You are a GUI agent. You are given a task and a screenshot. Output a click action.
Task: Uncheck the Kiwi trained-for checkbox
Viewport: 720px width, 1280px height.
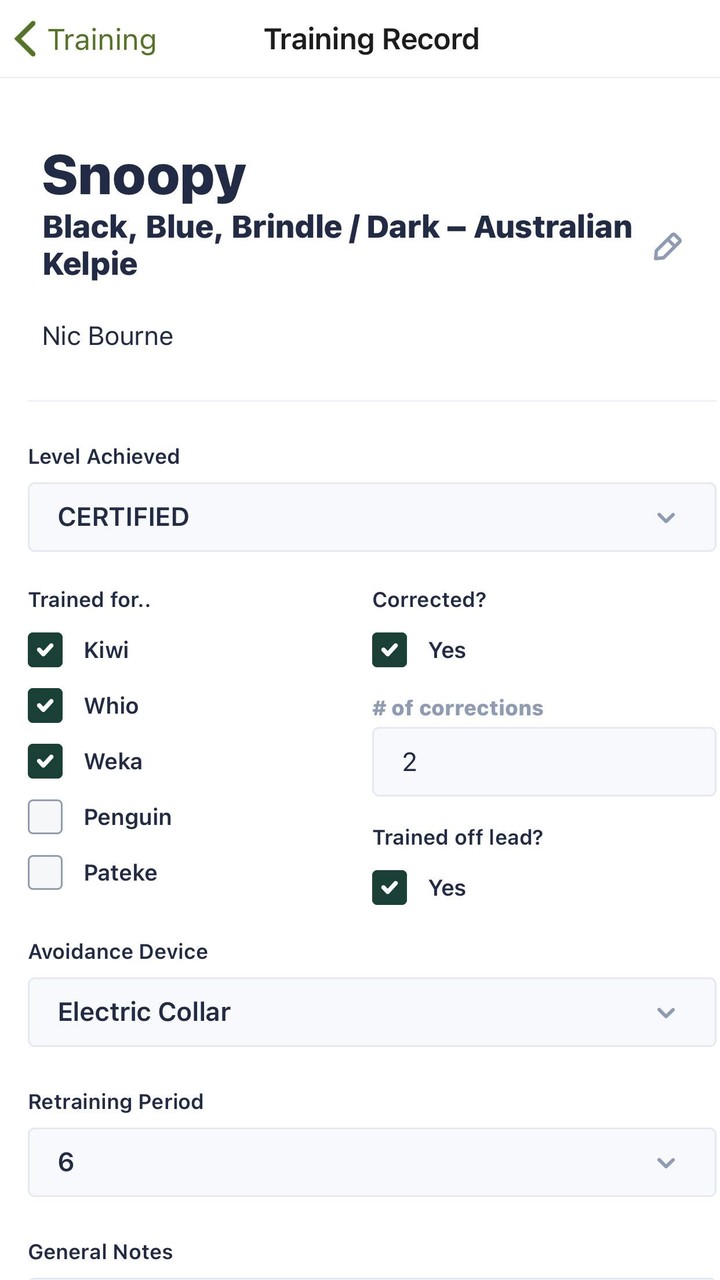(45, 650)
